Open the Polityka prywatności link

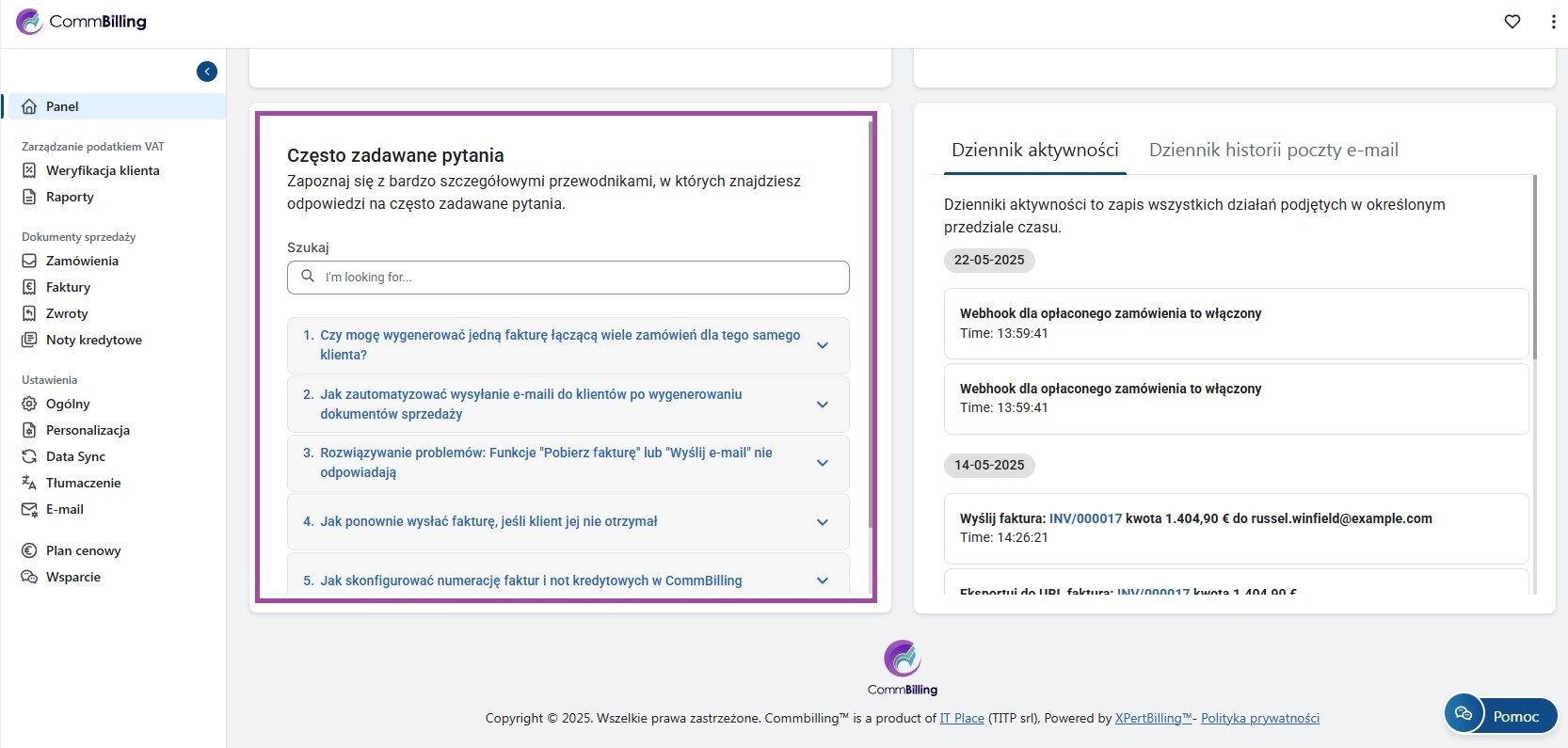[x=1259, y=718]
